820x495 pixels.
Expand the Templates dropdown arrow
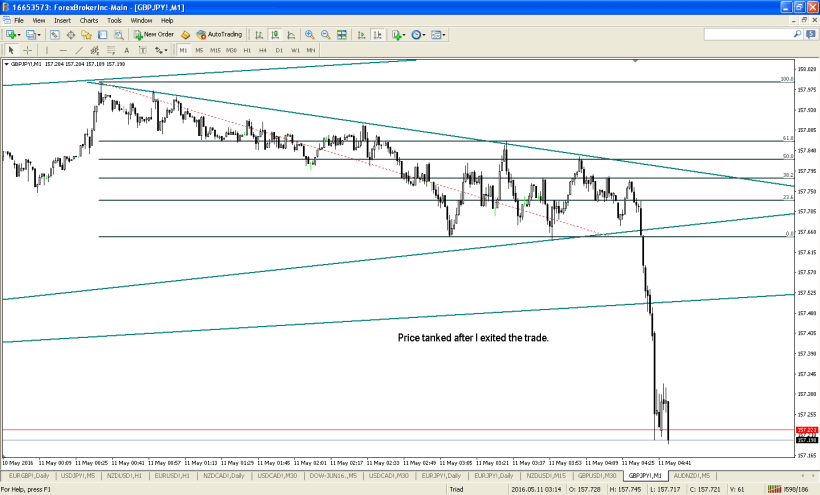pyautogui.click(x=443, y=35)
